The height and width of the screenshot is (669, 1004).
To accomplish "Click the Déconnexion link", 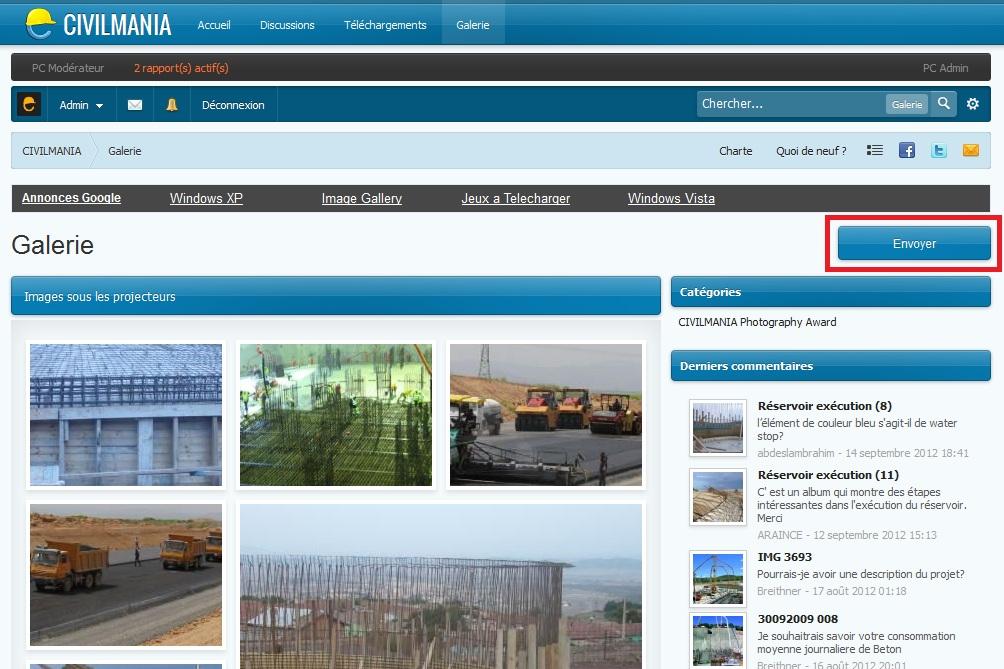I will (x=233, y=105).
